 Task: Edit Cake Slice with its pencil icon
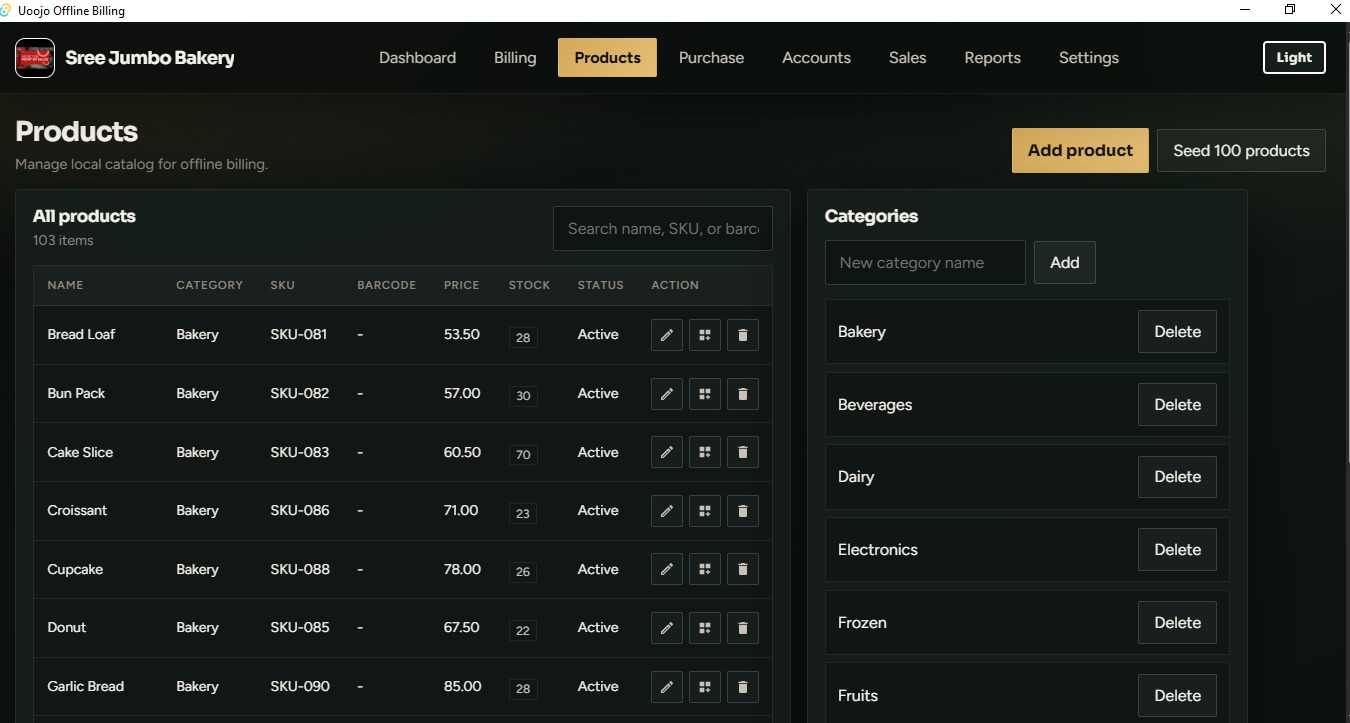click(x=667, y=452)
